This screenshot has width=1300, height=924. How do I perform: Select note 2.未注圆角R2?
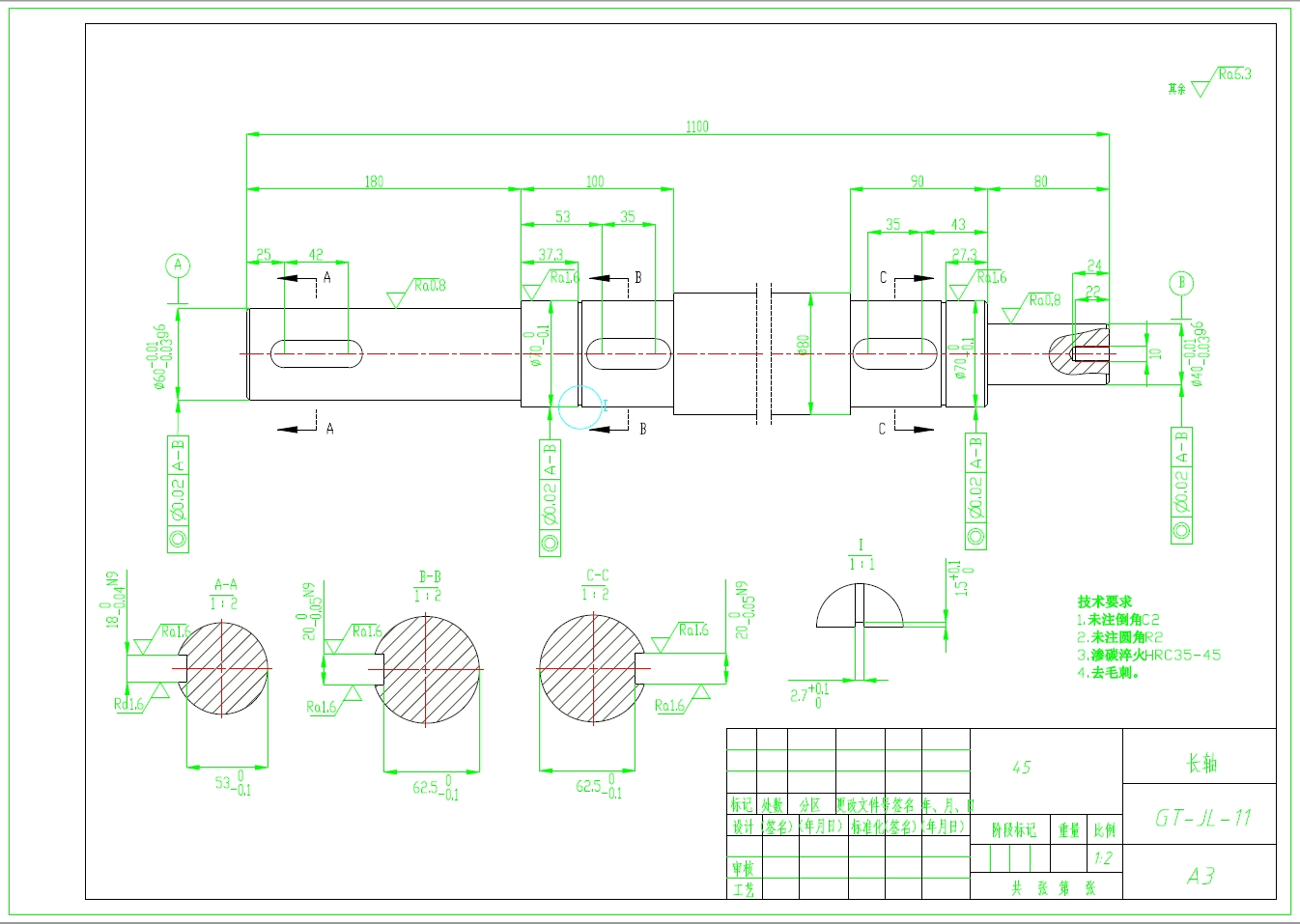click(1120, 637)
